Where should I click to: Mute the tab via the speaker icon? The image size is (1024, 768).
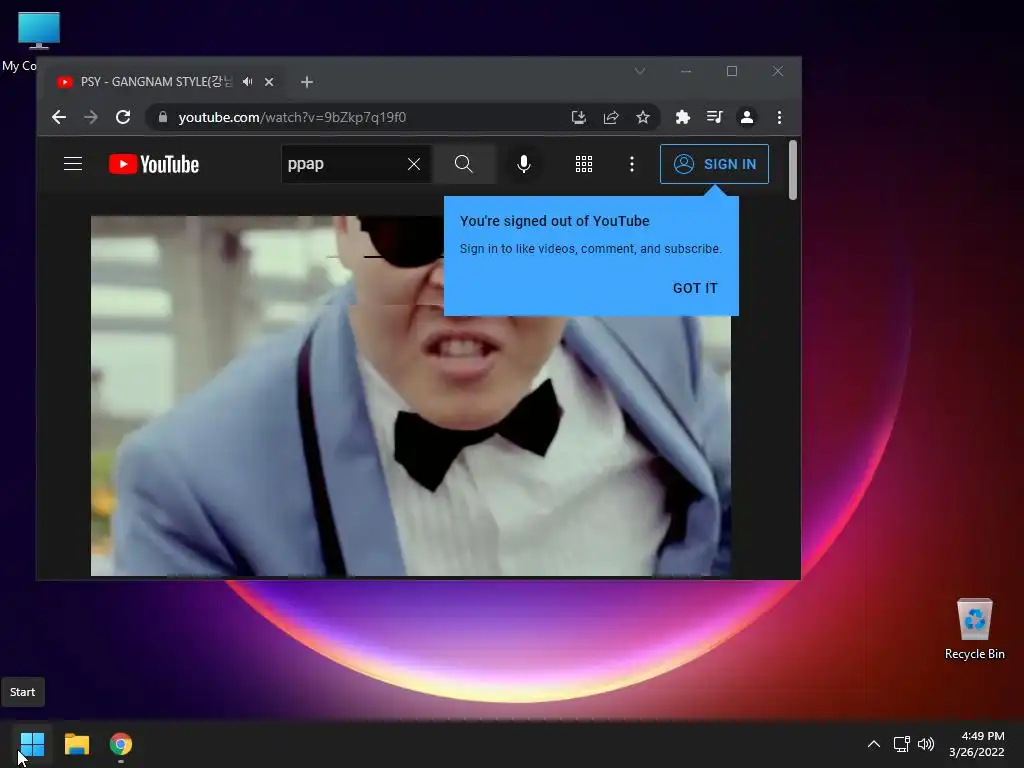click(x=248, y=82)
